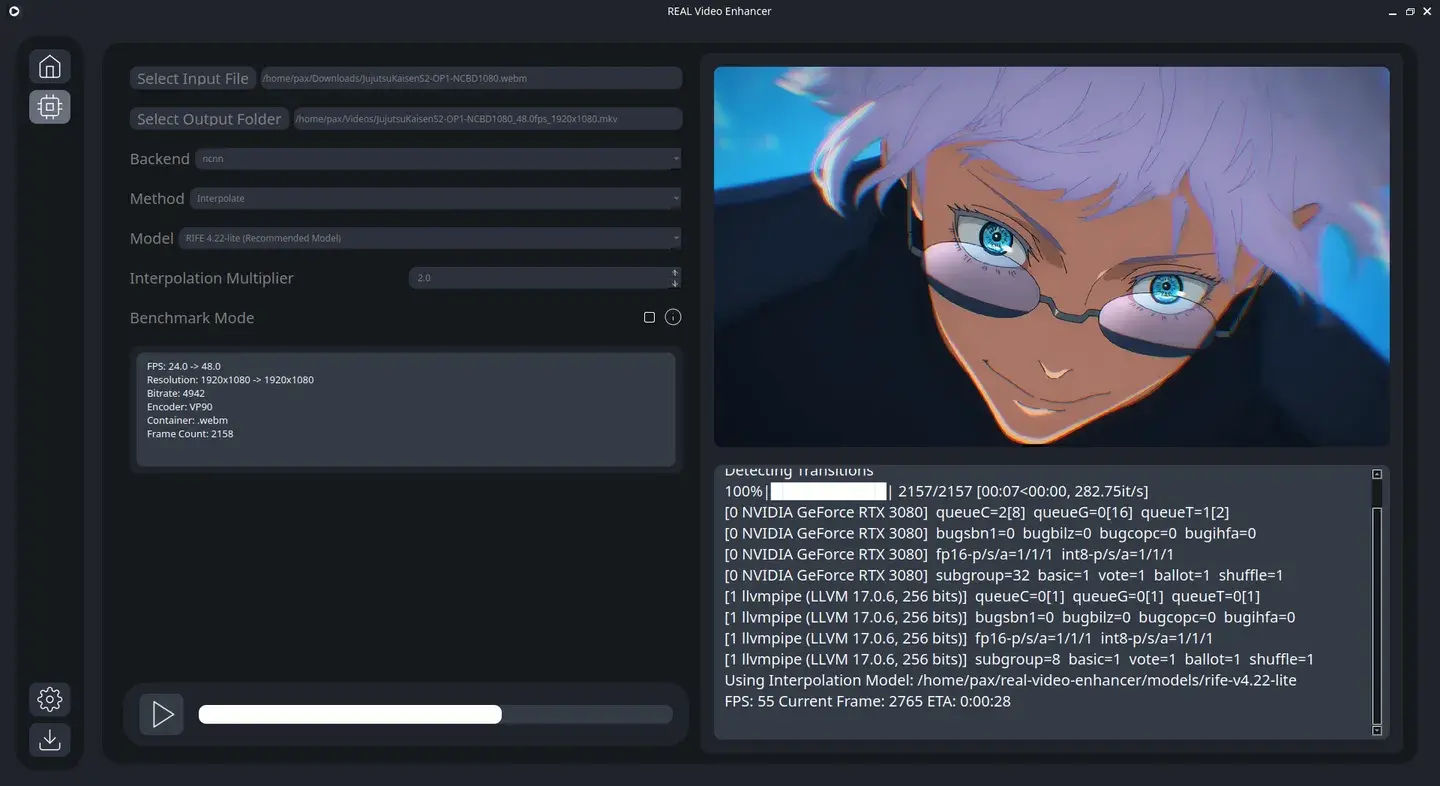Expand the Backend ncnn dropdown

click(438, 159)
